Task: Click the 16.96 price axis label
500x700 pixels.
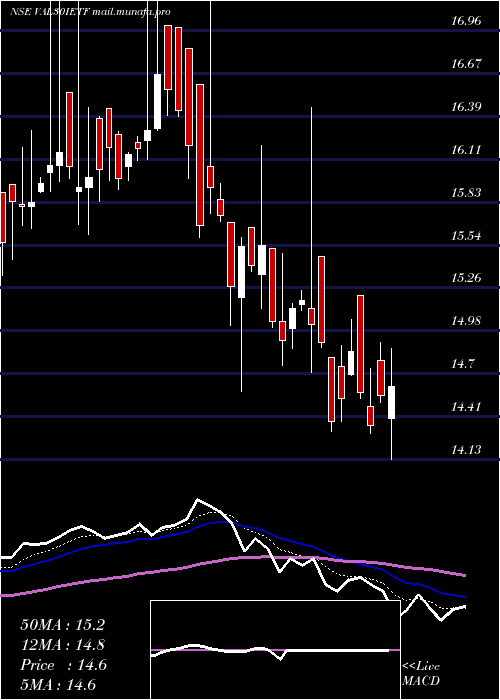Action: 466,21
